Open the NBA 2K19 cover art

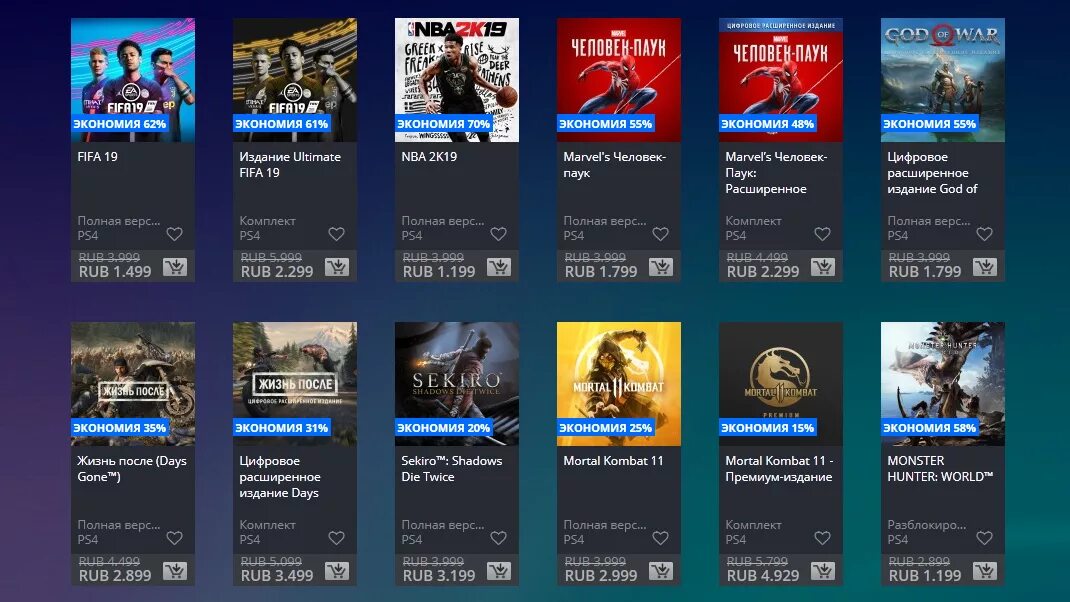[457, 80]
